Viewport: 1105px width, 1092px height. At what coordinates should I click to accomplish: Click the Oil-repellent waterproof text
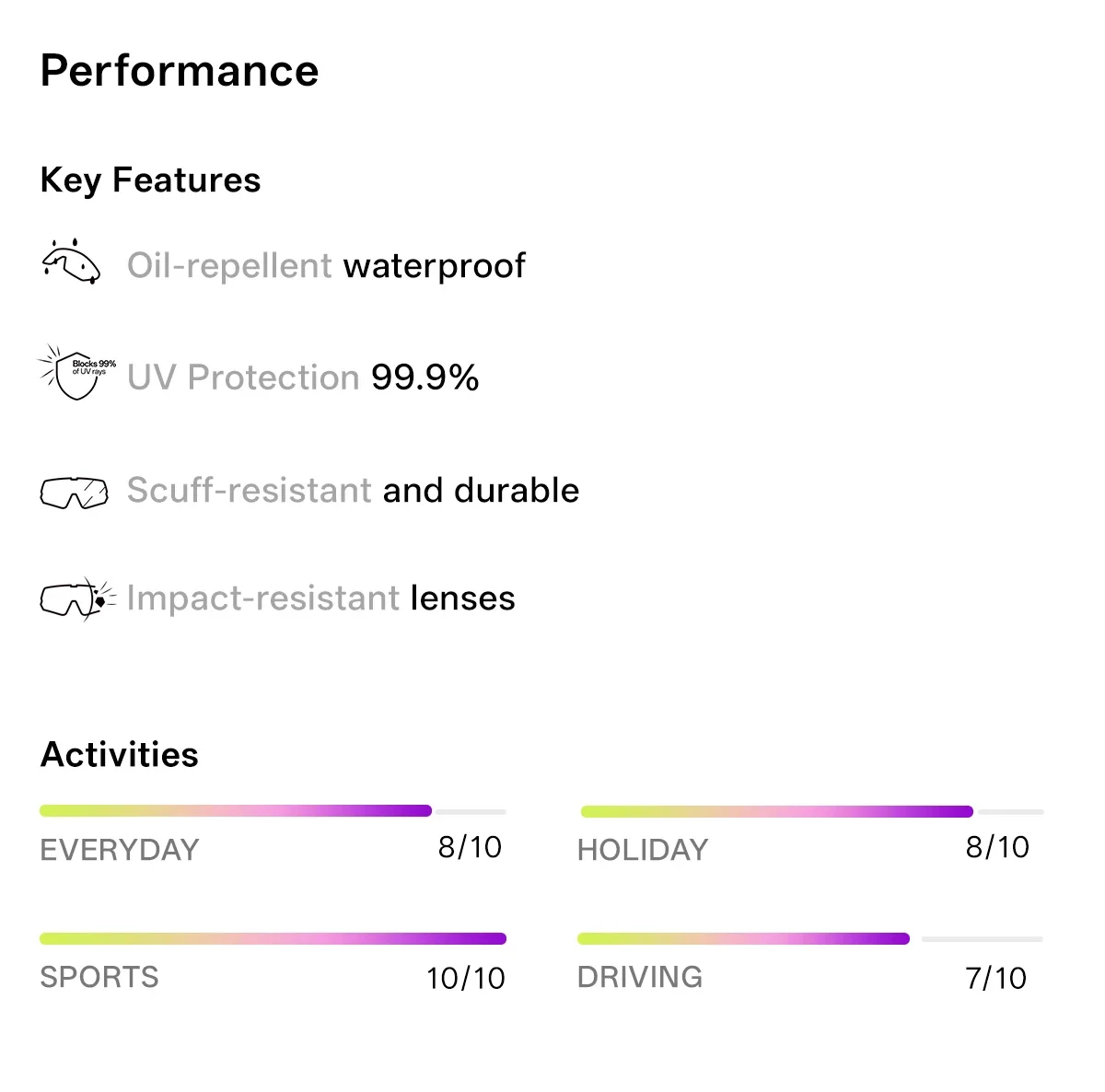coord(326,266)
